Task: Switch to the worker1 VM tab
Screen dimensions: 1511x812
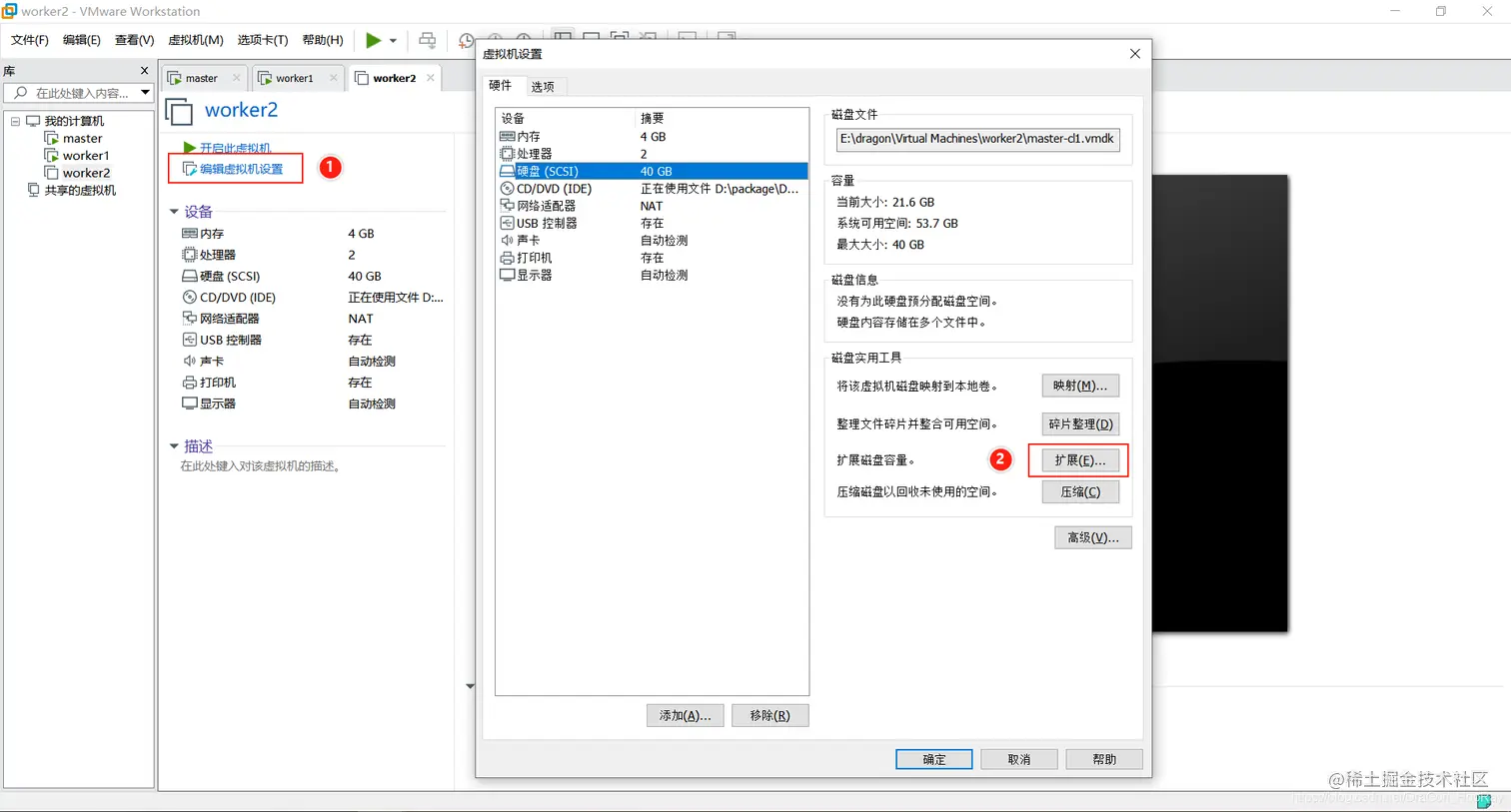Action: 295,77
